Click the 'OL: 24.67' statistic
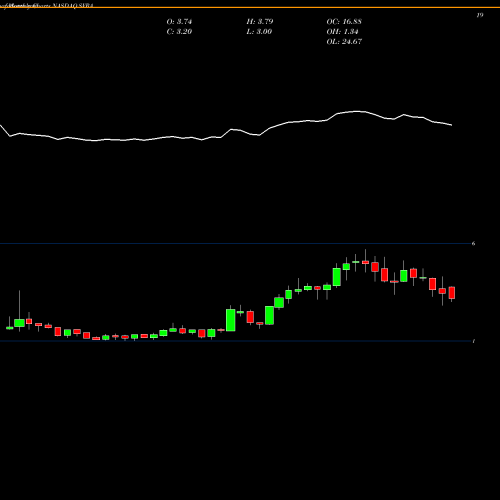500x500 pixels. click(x=344, y=42)
